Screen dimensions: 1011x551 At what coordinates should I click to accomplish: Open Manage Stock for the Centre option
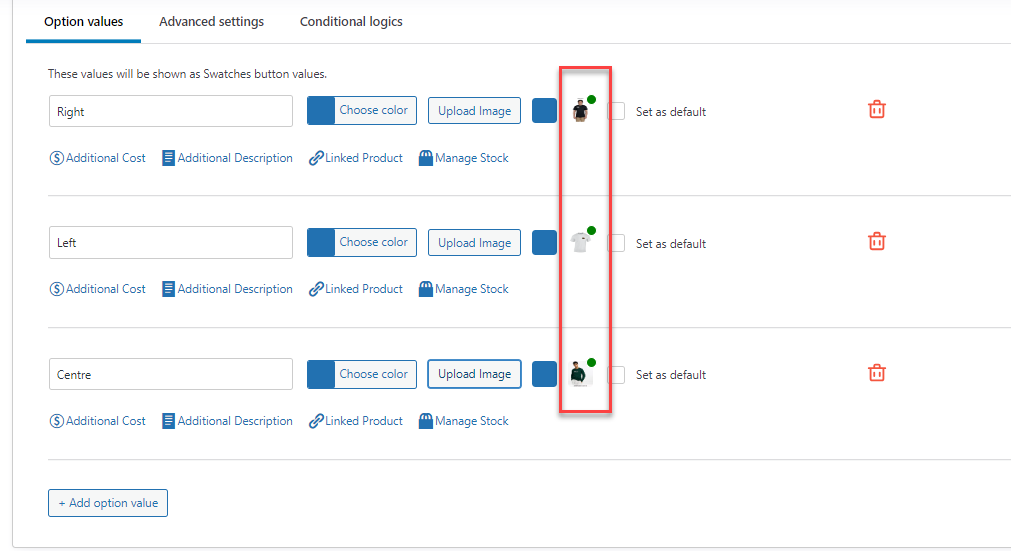coord(464,421)
